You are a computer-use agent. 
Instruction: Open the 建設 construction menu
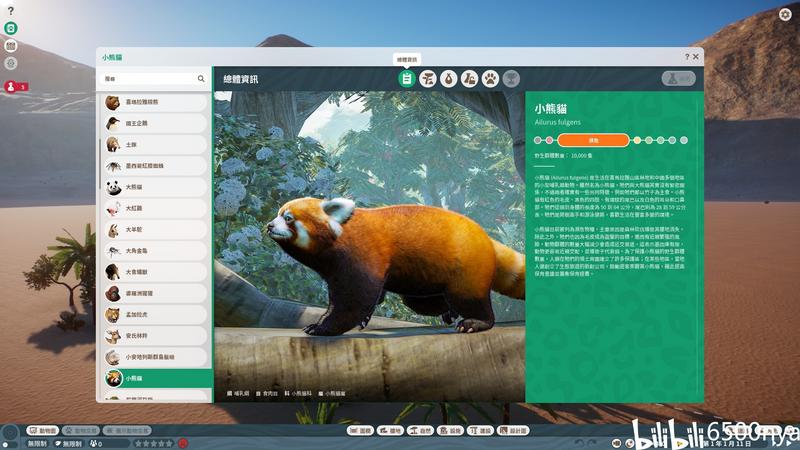coord(480,431)
